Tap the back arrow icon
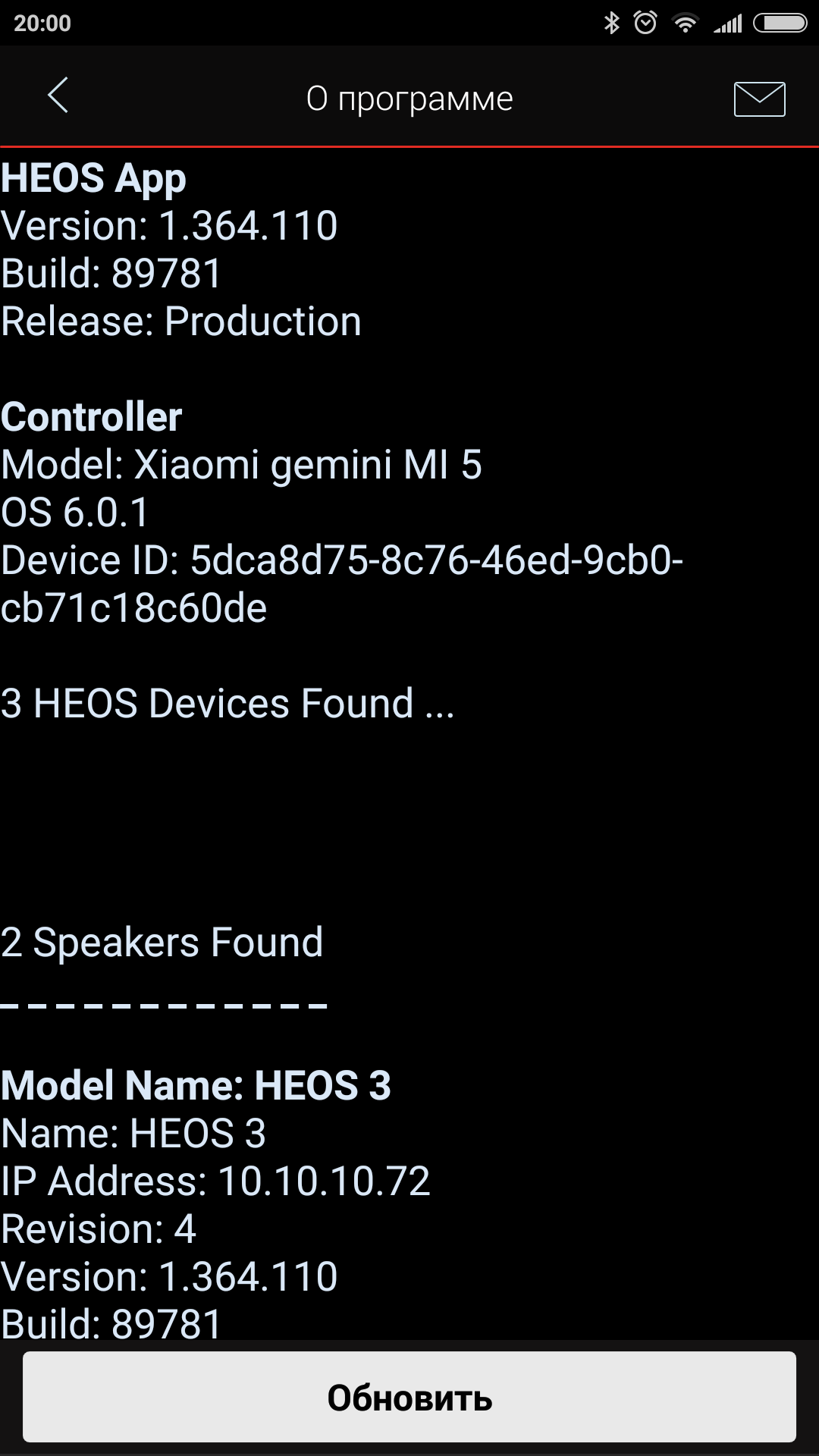This screenshot has width=819, height=1456. tap(58, 96)
